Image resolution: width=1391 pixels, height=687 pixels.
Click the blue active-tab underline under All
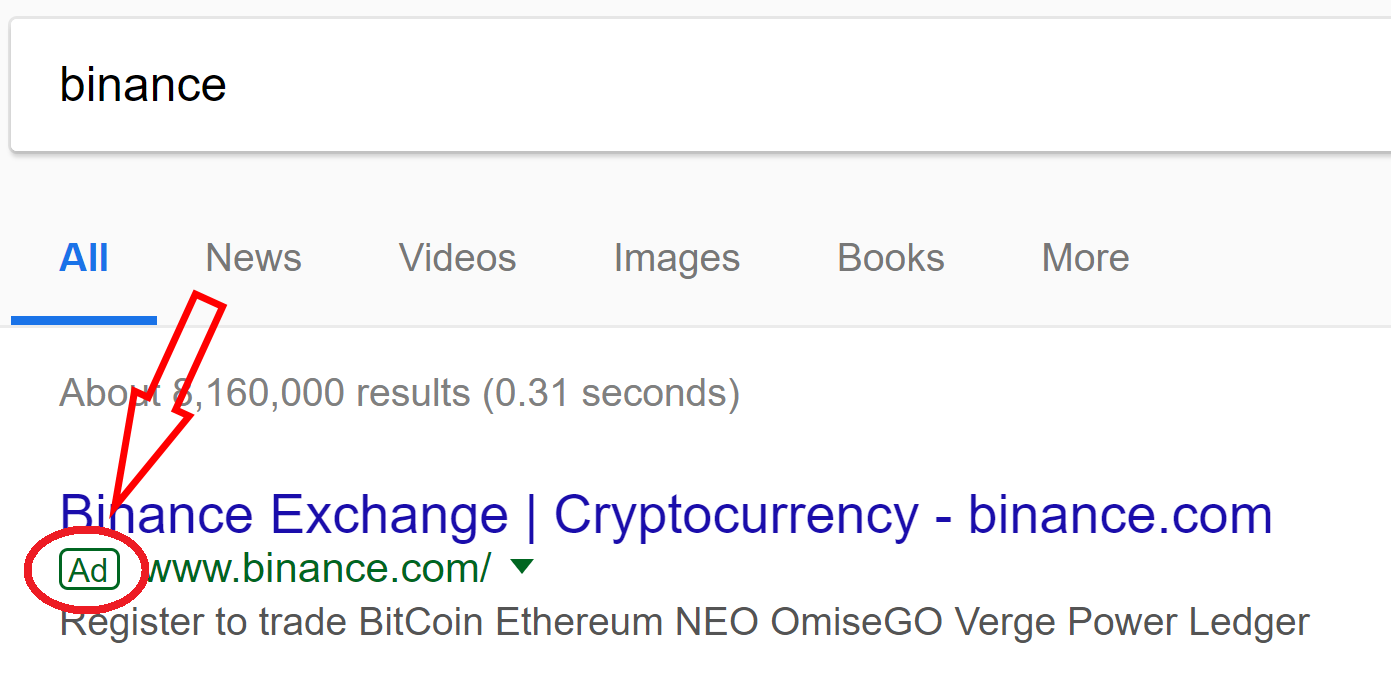point(84,320)
